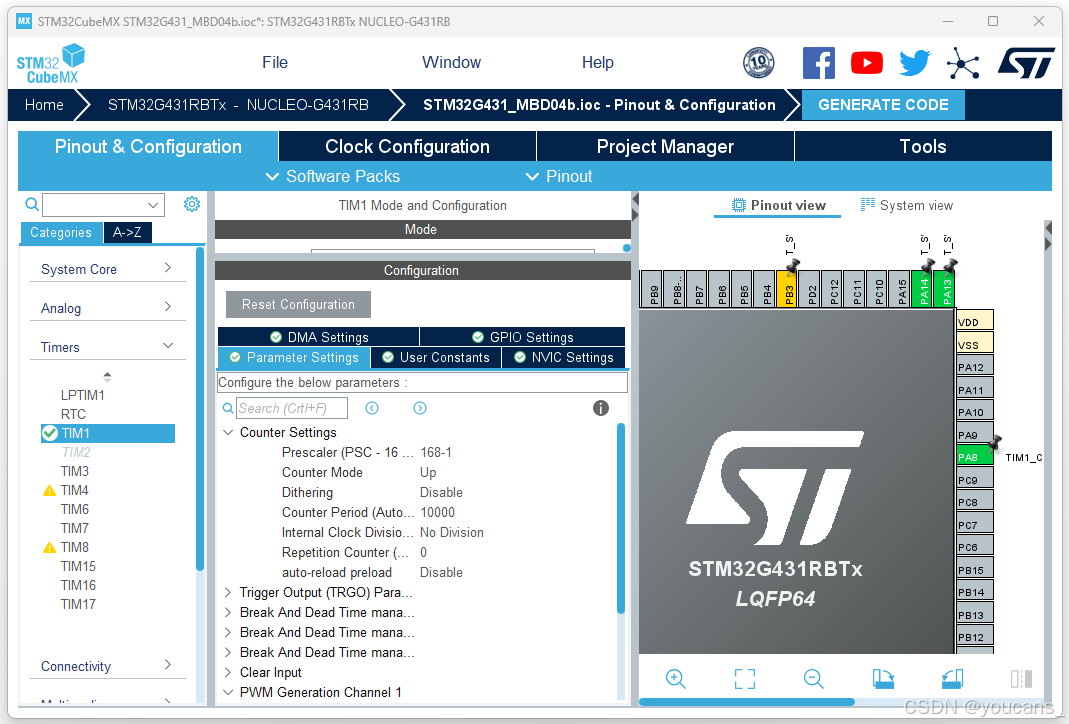Go to next parameter search result

tap(420, 408)
